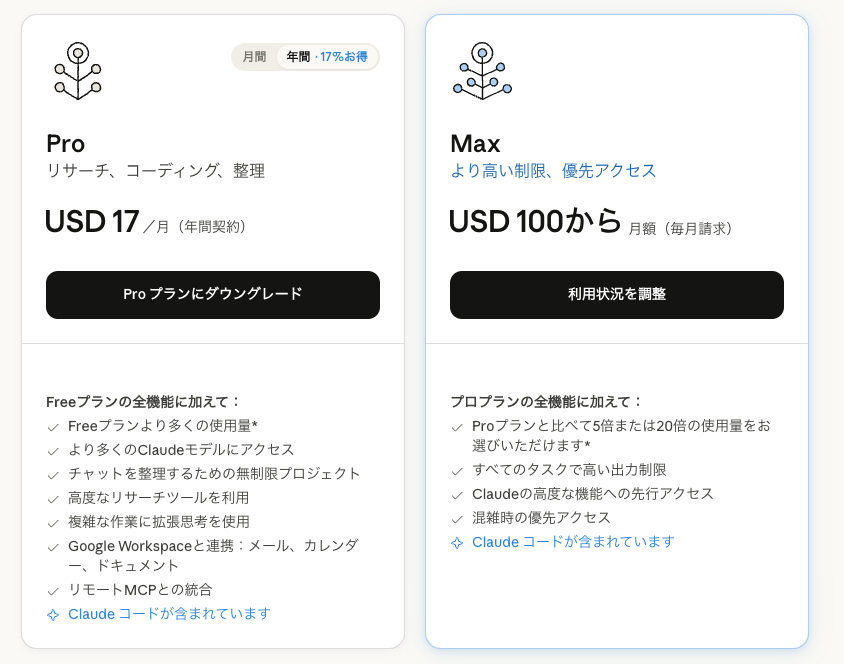Click the Max plan blue tree logo icon
This screenshot has width=844, height=664.
(482, 71)
